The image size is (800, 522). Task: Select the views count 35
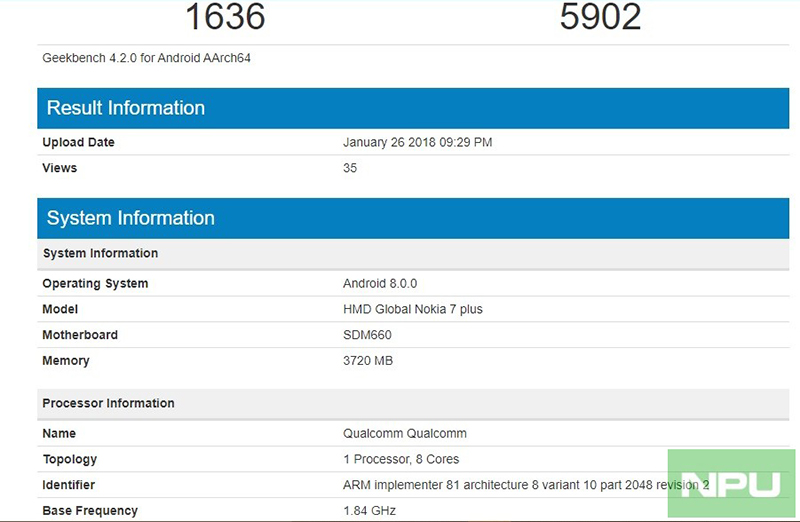tap(350, 168)
